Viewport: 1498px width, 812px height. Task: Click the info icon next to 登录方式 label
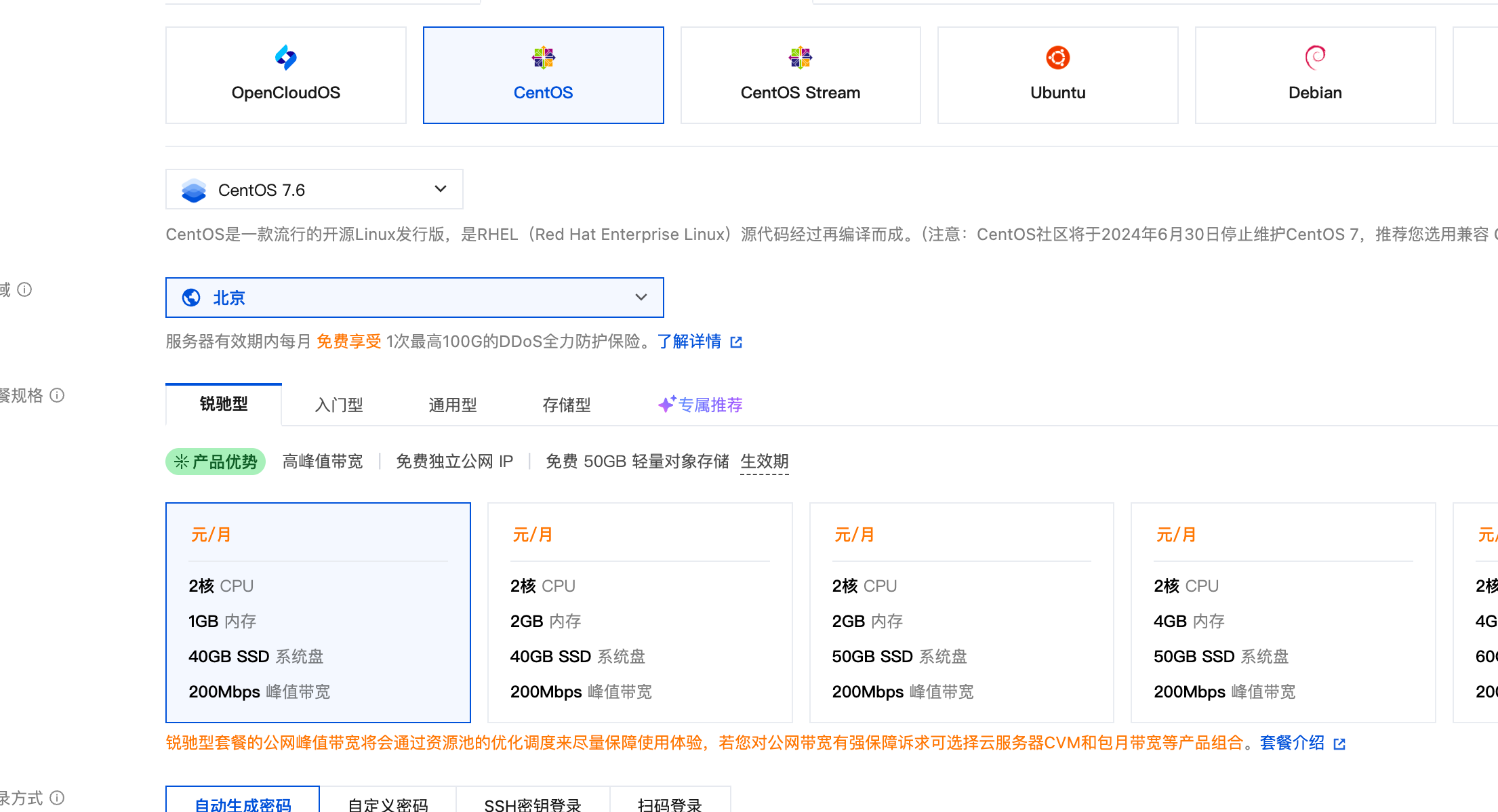[x=58, y=798]
